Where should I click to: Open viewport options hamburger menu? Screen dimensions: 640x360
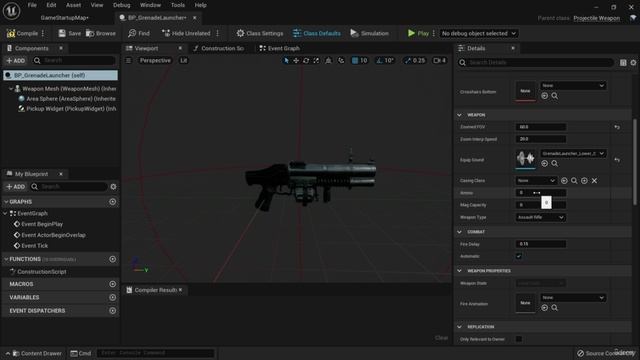tap(129, 60)
